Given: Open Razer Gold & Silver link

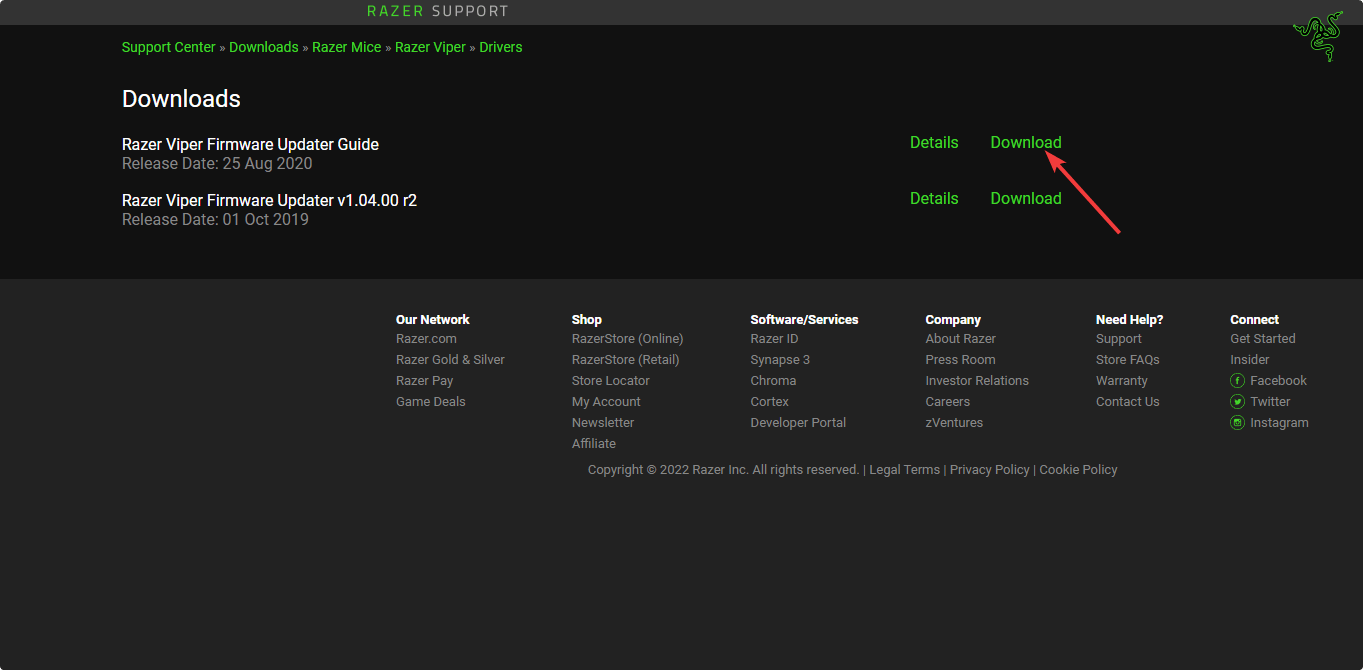Looking at the screenshot, I should 450,359.
